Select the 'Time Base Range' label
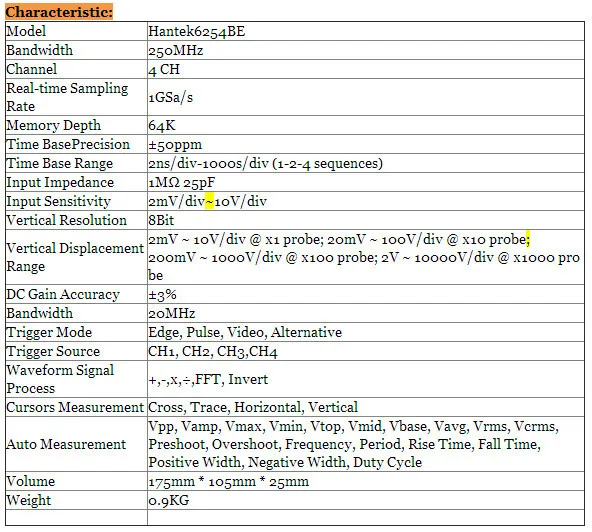Image resolution: width=592 pixels, height=532 pixels. pos(60,163)
